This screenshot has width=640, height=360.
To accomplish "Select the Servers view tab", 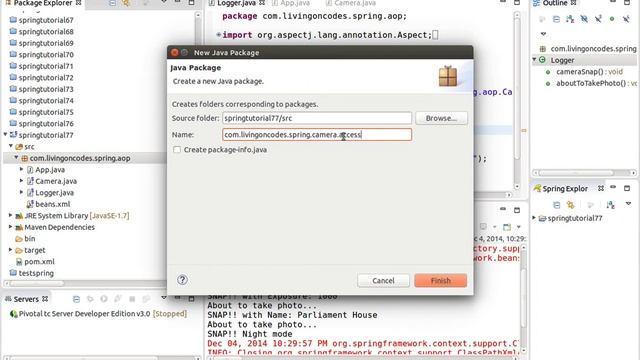I will [26, 299].
